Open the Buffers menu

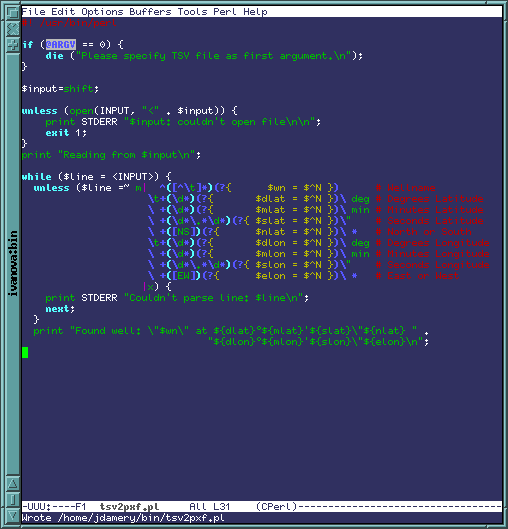tap(150, 12)
